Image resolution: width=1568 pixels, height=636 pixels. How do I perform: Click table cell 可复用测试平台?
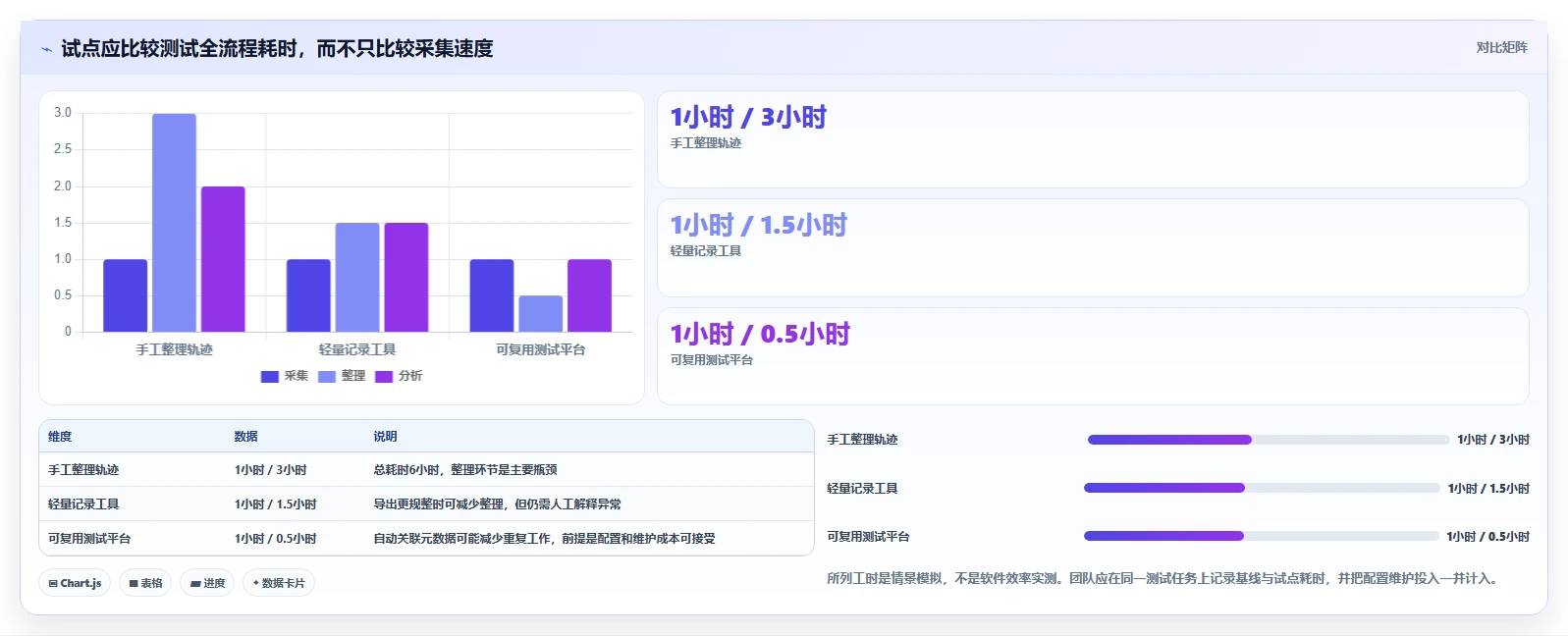coord(89,539)
